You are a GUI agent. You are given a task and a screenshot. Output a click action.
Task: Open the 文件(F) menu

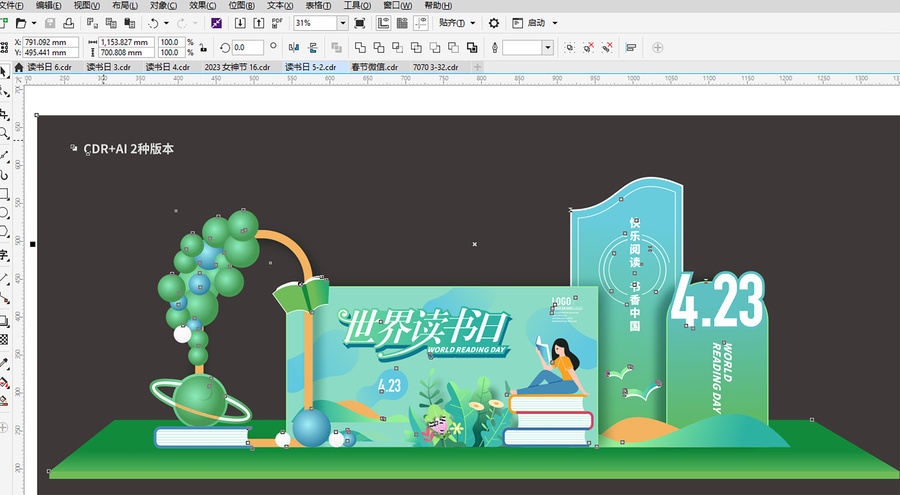[11, 6]
